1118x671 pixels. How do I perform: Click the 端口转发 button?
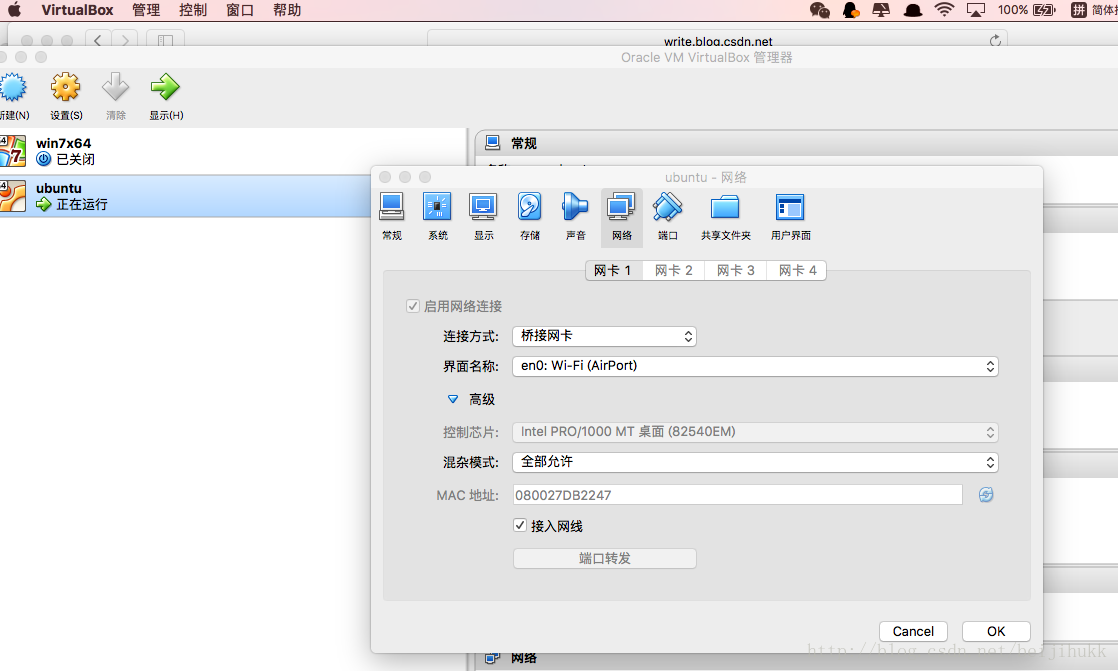click(605, 558)
